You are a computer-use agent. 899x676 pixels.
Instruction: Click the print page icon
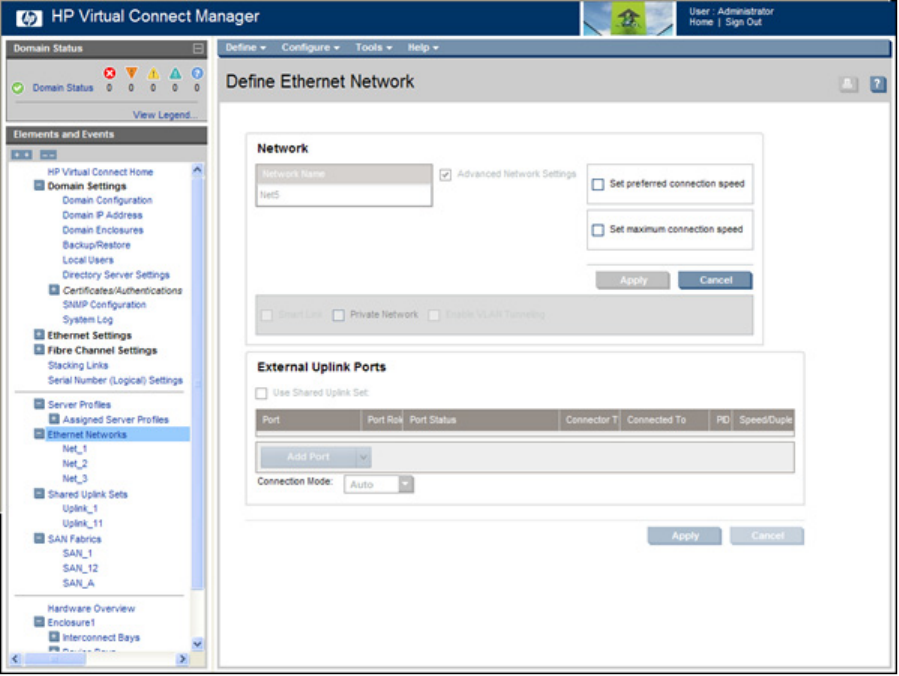click(x=848, y=85)
